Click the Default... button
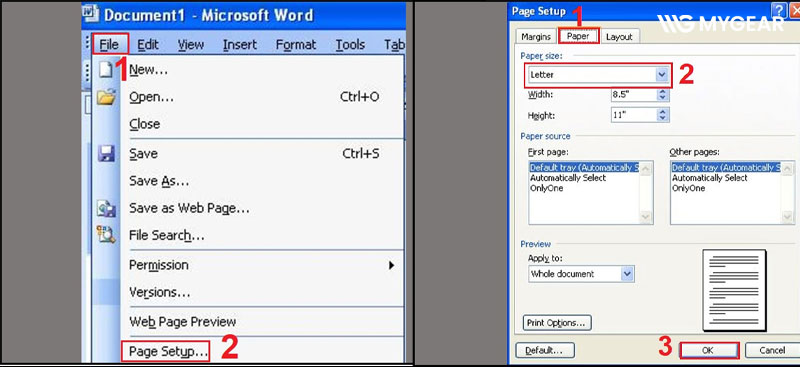This screenshot has width=800, height=367. pyautogui.click(x=545, y=351)
